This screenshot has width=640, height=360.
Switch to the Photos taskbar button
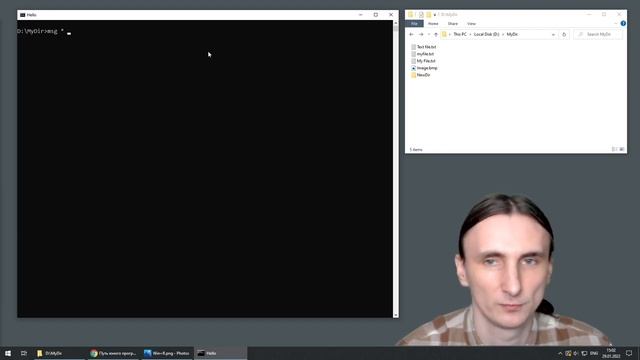click(167, 353)
